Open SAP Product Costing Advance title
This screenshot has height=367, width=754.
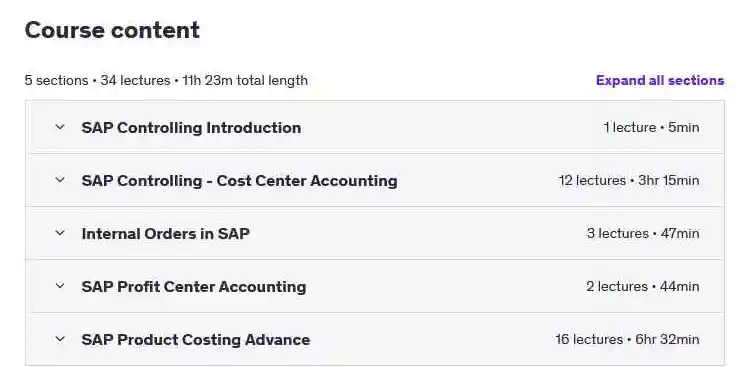(196, 340)
